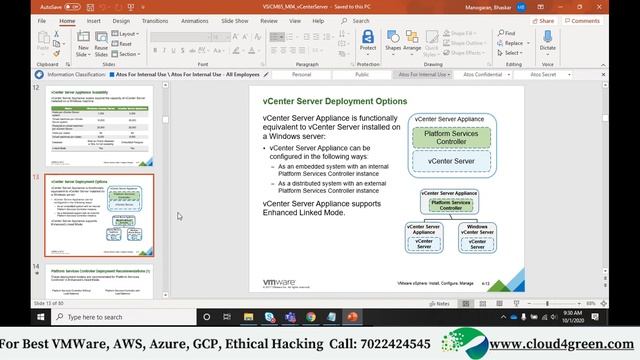The image size is (640, 360).
Task: Toggle Bold formatting
Action: tap(155, 51)
